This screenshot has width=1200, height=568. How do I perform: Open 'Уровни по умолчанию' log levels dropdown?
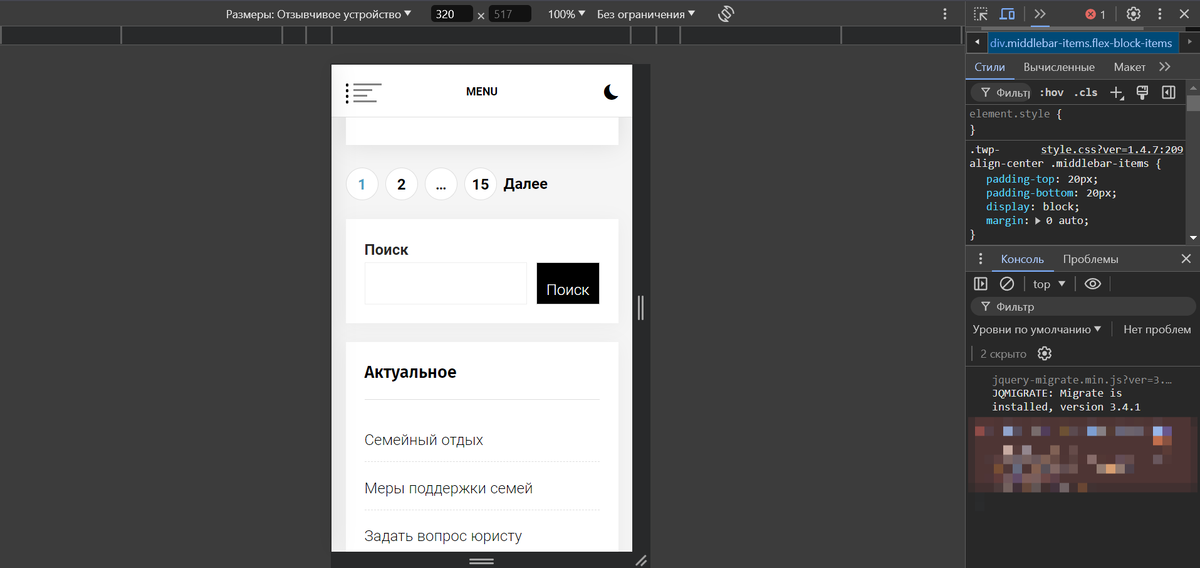pyautogui.click(x=1037, y=329)
